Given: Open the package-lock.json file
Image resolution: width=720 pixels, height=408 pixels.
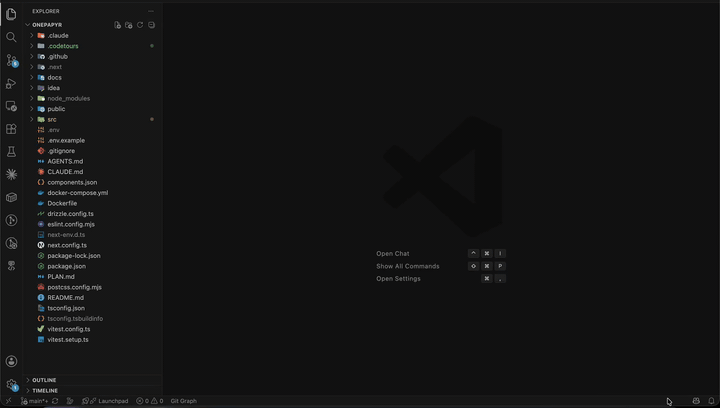Looking at the screenshot, I should [x=92, y=256].
